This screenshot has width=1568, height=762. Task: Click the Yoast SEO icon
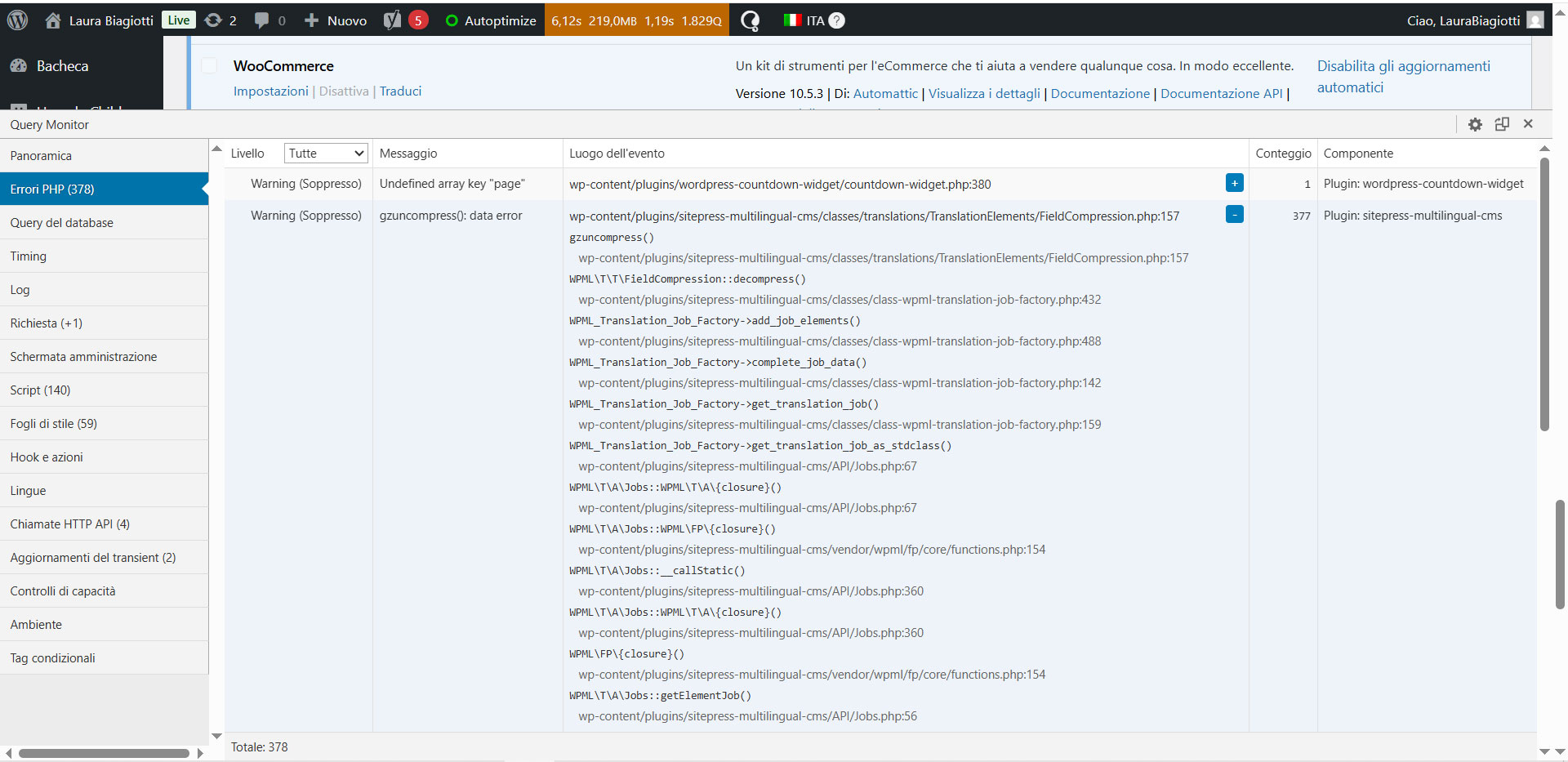coord(393,20)
